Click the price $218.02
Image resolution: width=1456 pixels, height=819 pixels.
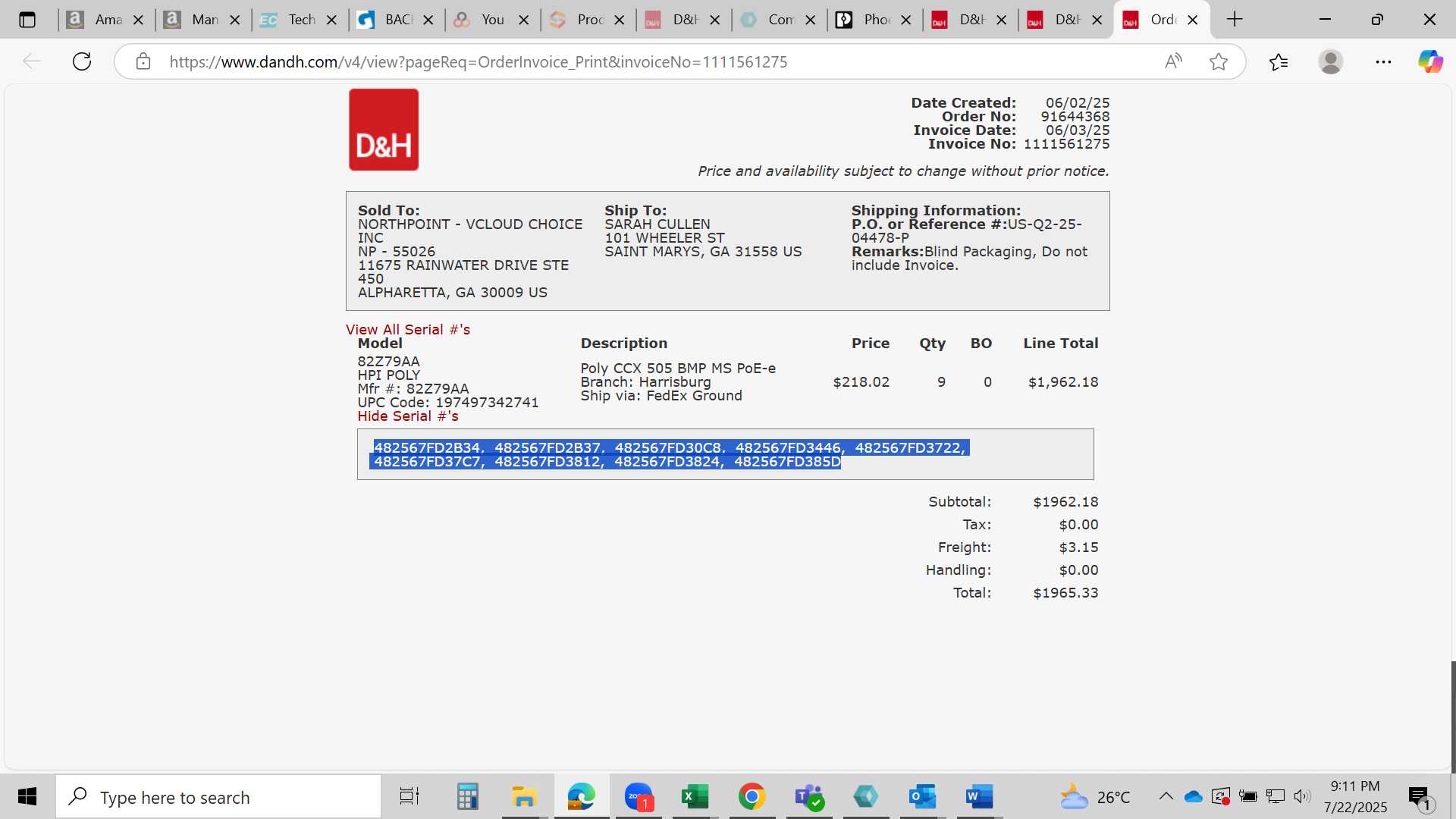tap(861, 381)
